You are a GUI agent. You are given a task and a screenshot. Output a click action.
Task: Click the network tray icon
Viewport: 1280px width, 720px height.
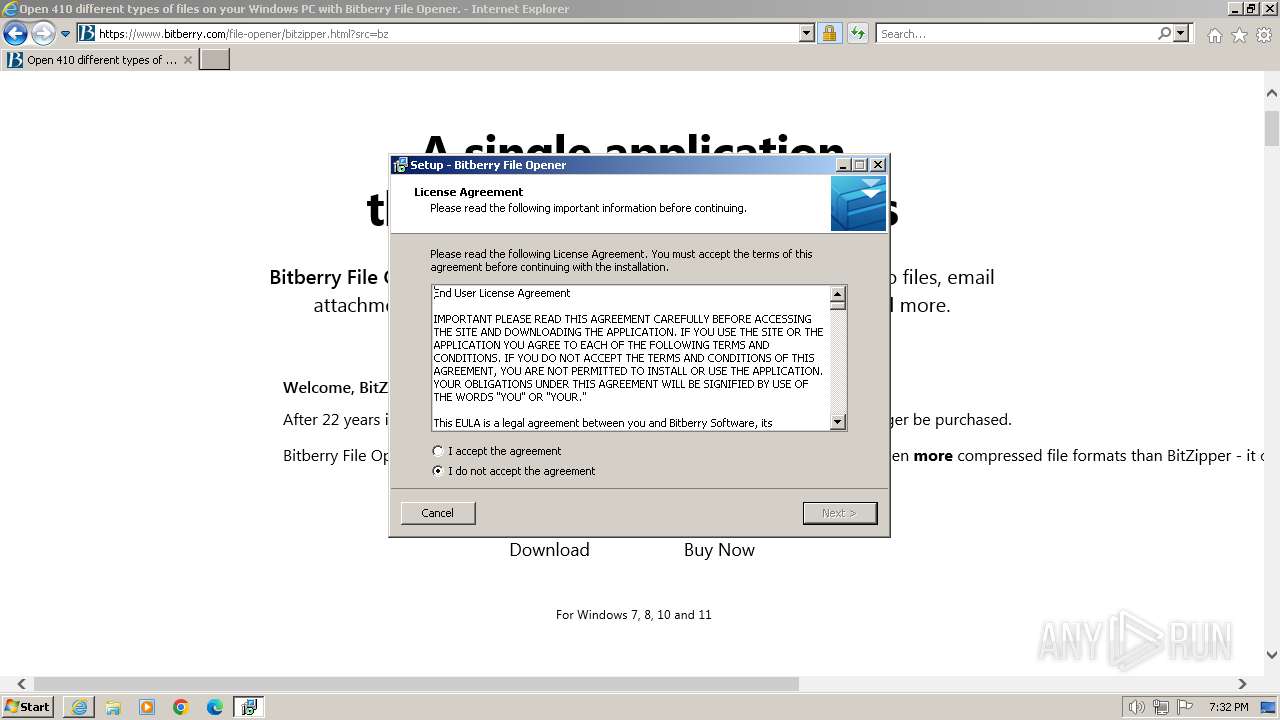pyautogui.click(x=1161, y=707)
